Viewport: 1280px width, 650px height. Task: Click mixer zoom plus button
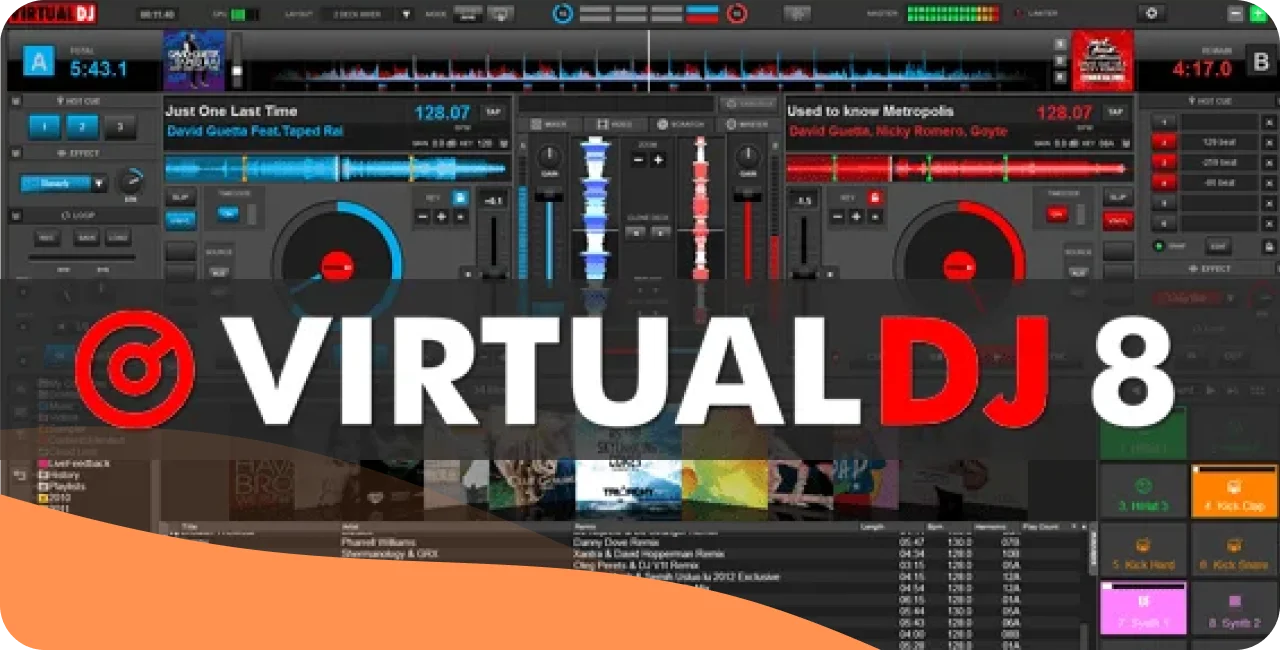[658, 160]
